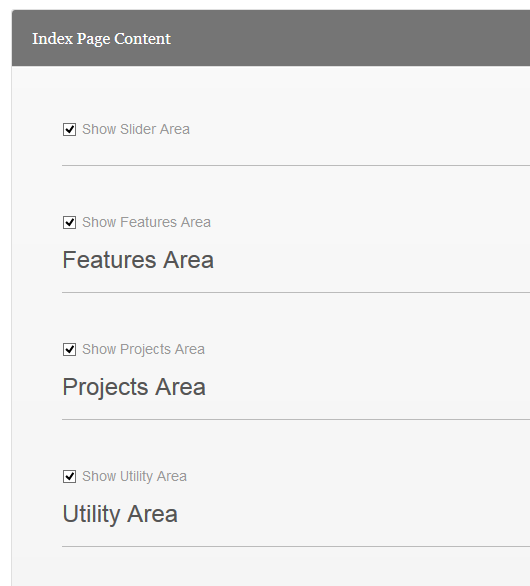This screenshot has width=530, height=586.
Task: Click the large 'Utility Area' heading
Action: pyautogui.click(x=120, y=514)
